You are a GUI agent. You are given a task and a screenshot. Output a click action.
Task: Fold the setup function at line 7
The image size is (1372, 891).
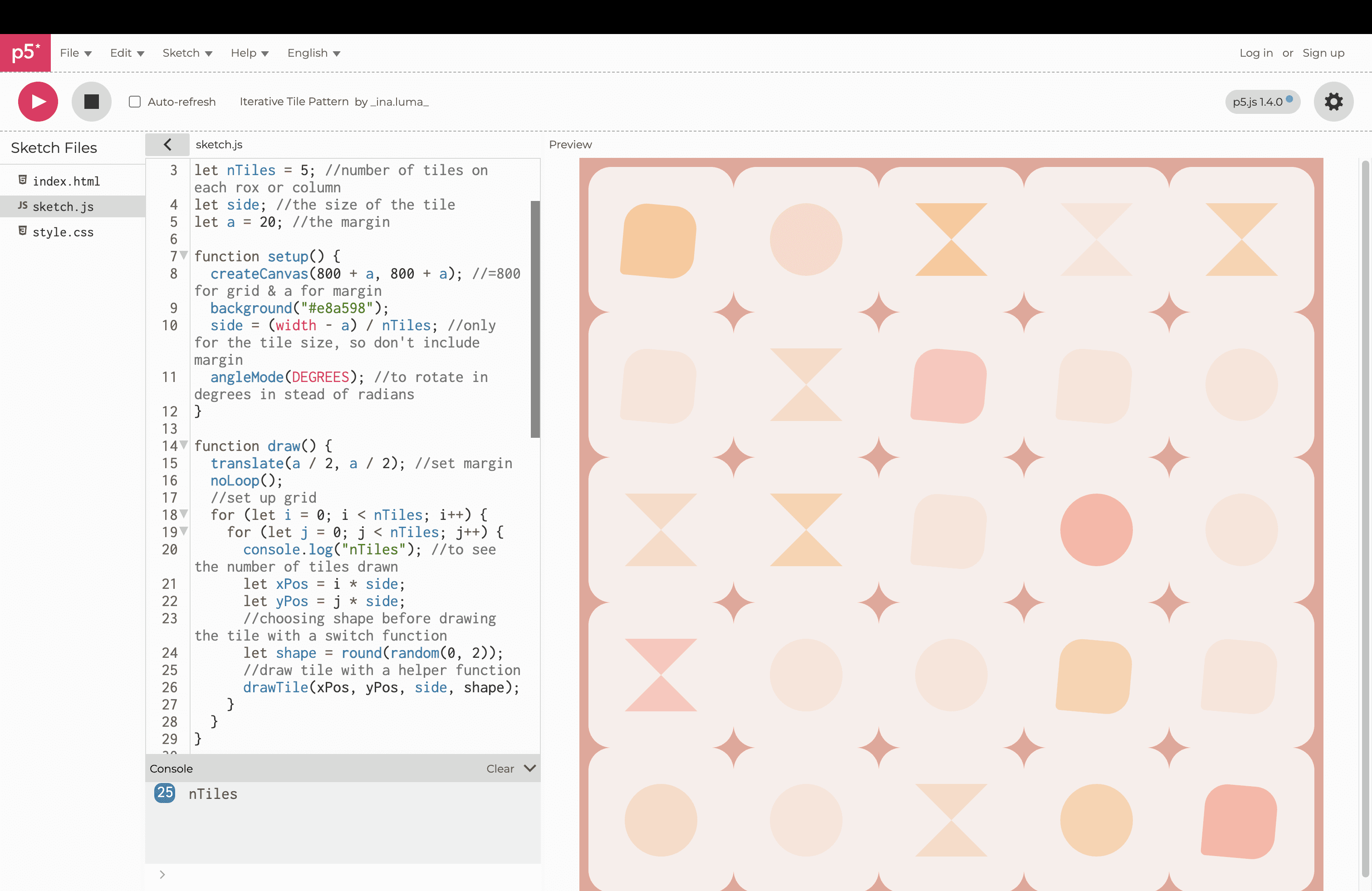(184, 255)
